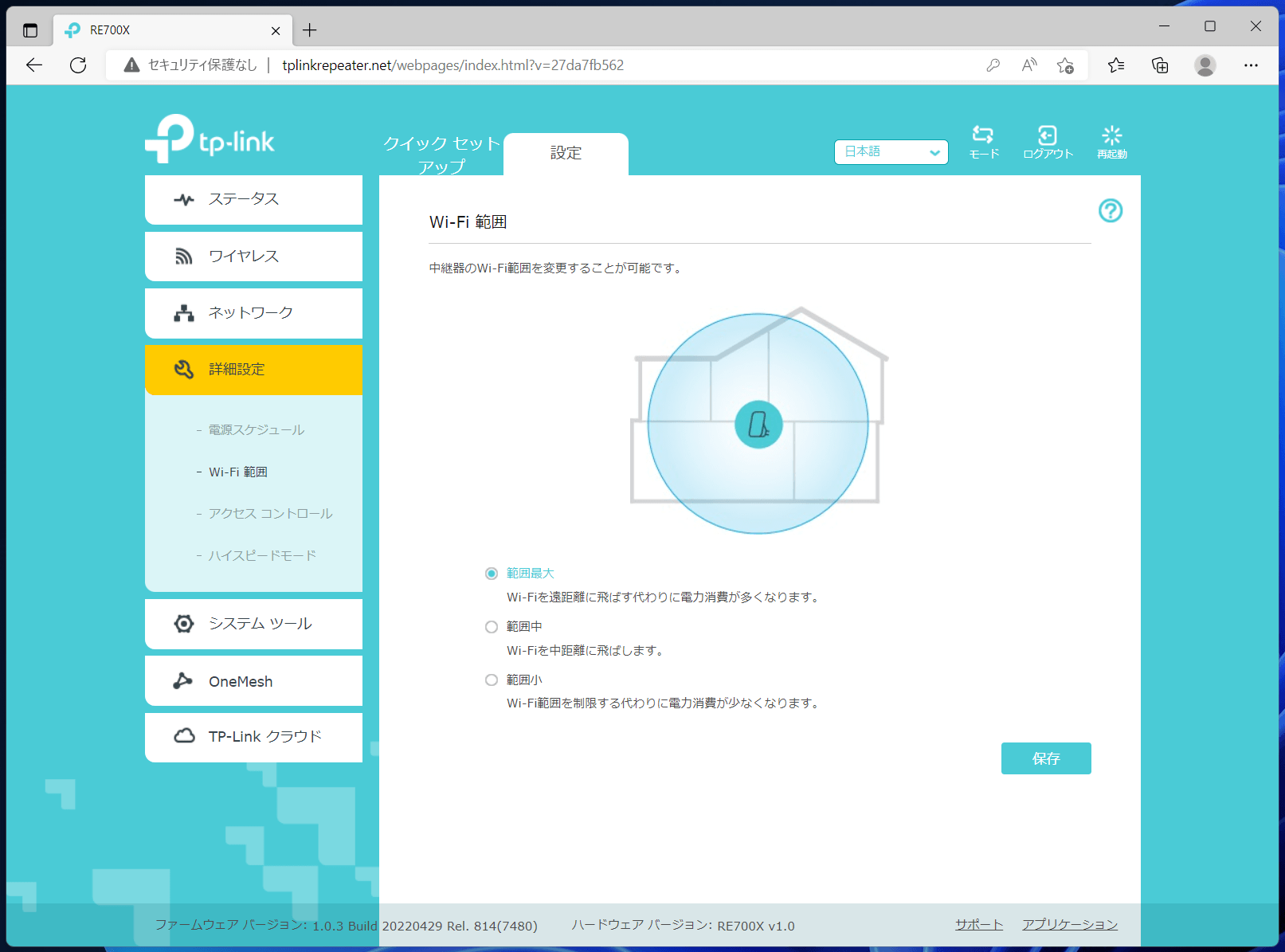Open ワイヤレス menu

(x=253, y=256)
